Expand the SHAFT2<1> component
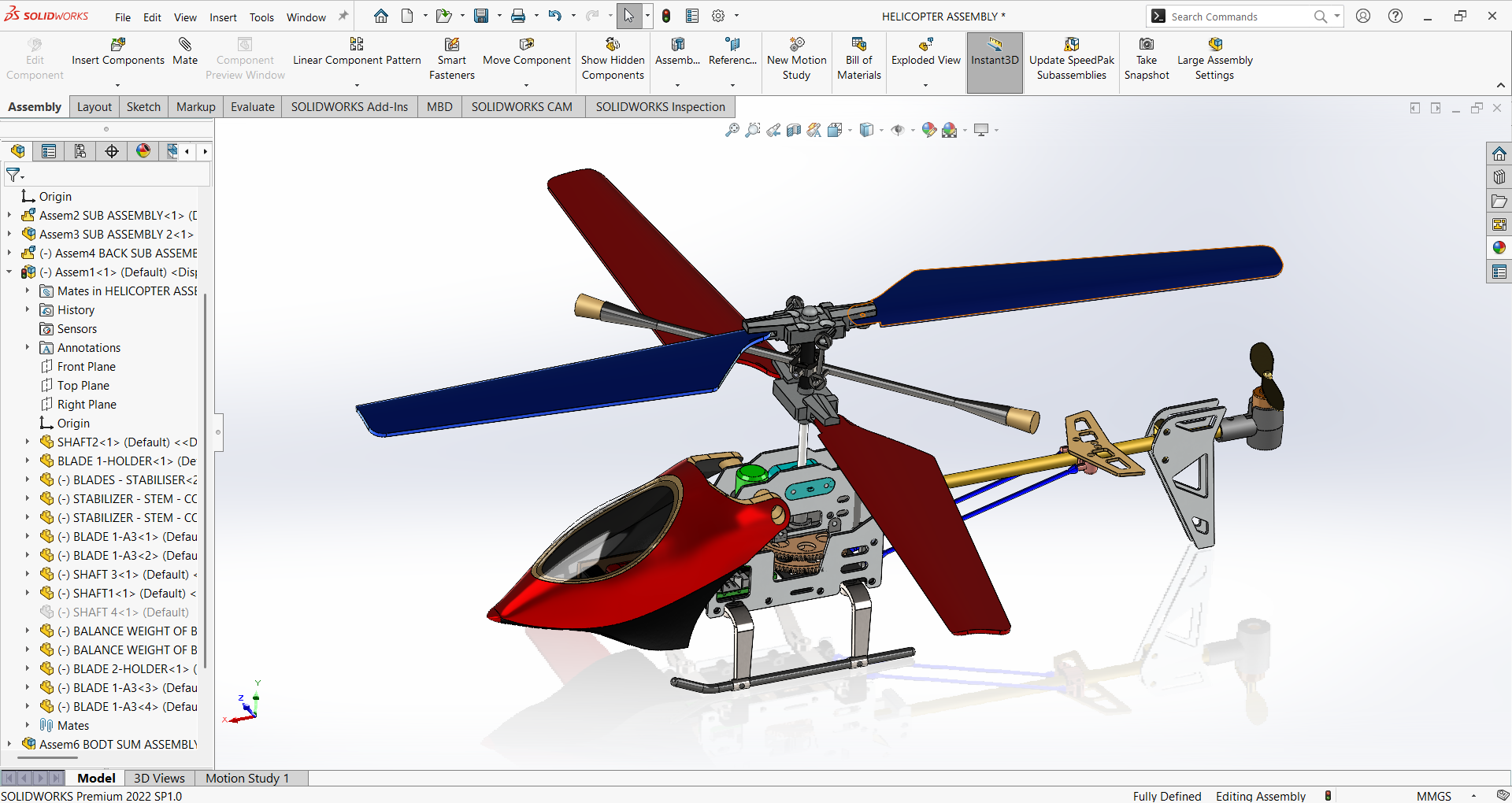The image size is (1512, 803). click(27, 442)
